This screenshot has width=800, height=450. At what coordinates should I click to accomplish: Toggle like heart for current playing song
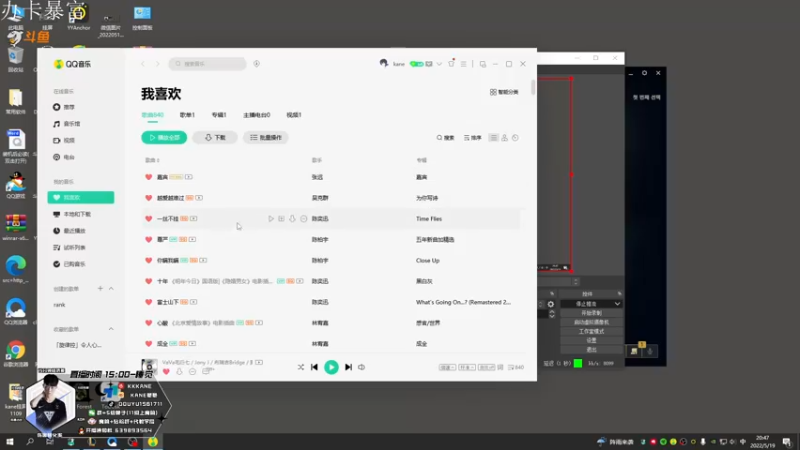[166, 372]
